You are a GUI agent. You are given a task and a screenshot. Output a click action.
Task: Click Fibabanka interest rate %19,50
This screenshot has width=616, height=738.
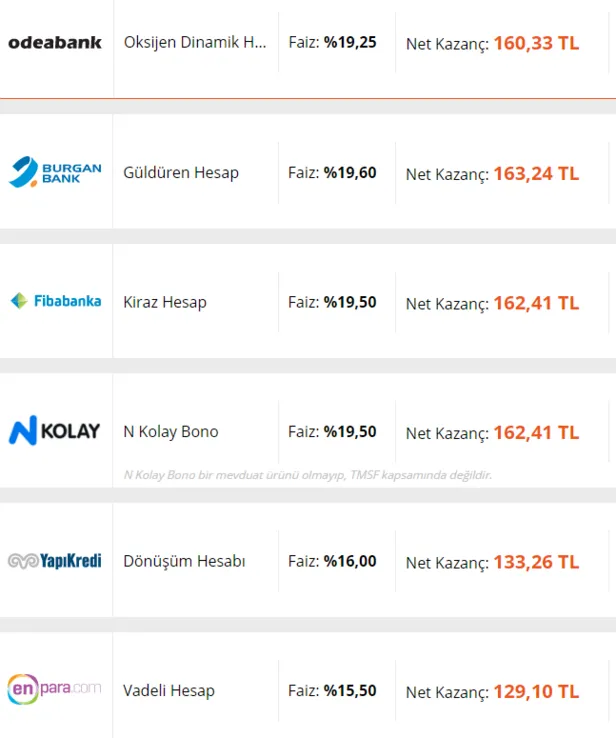point(349,302)
